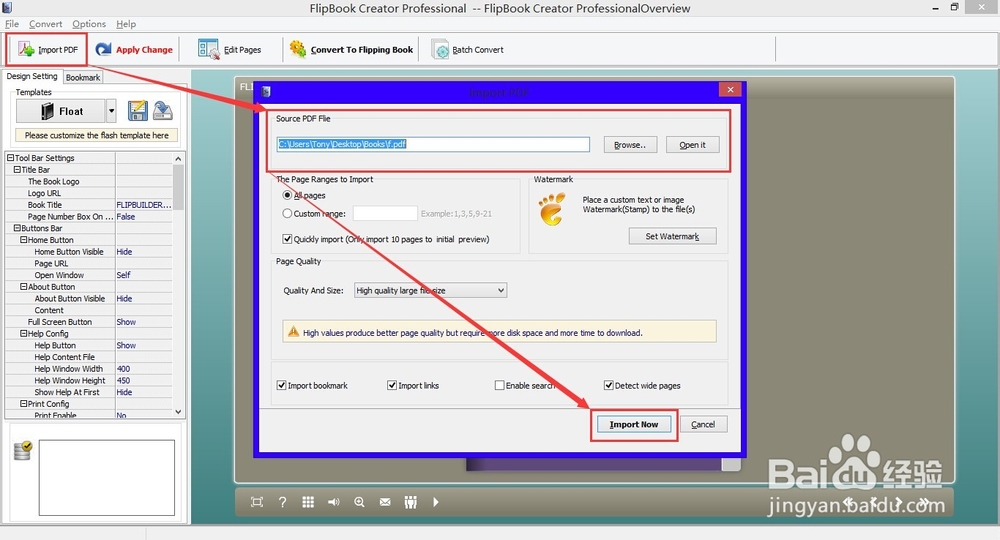Screen dimensions: 1000x540
Task: Collapse the Buttons Bar tree node
Action: click(x=17, y=228)
